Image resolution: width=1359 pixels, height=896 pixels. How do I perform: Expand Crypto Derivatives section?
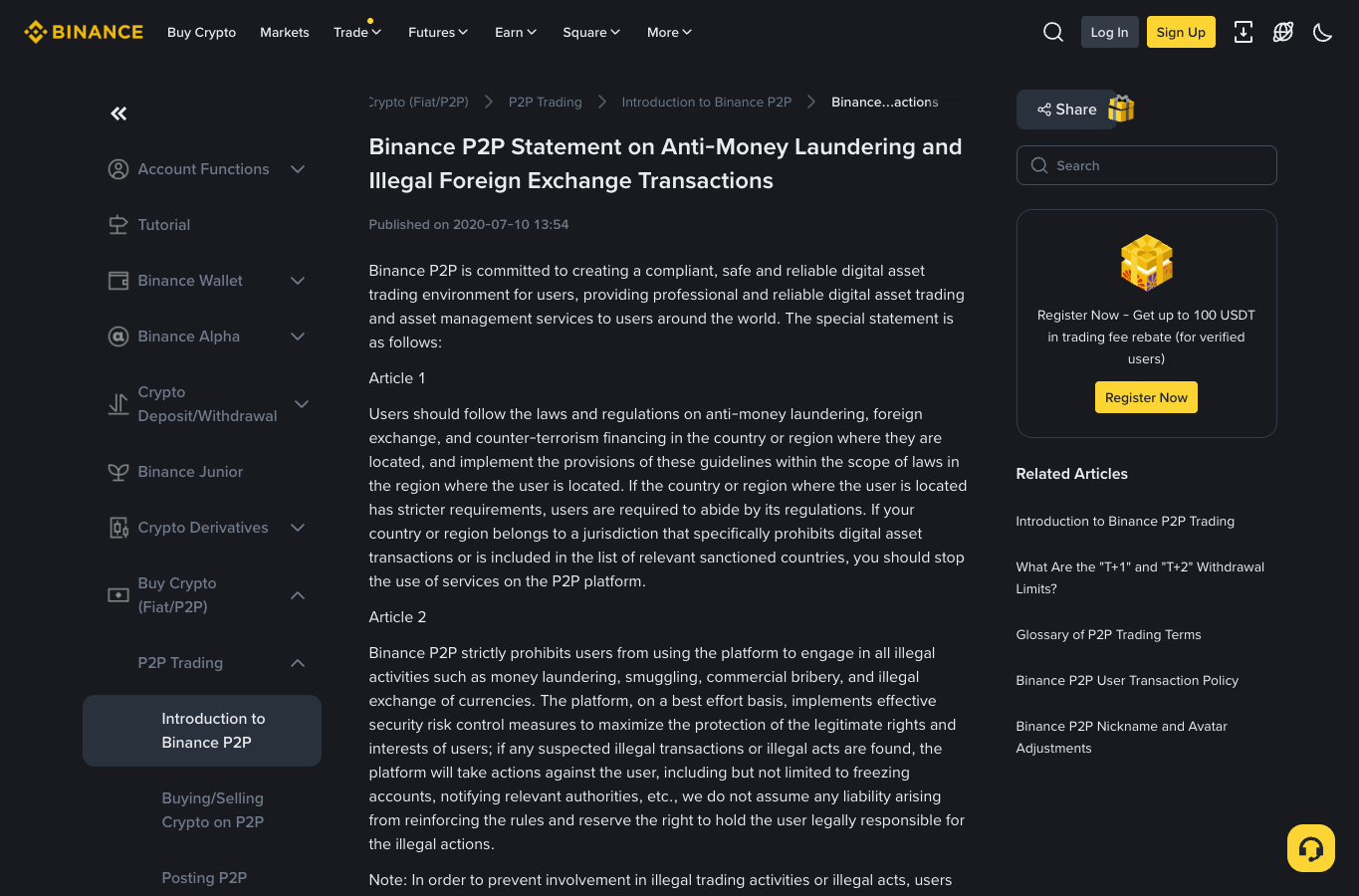[298, 528]
